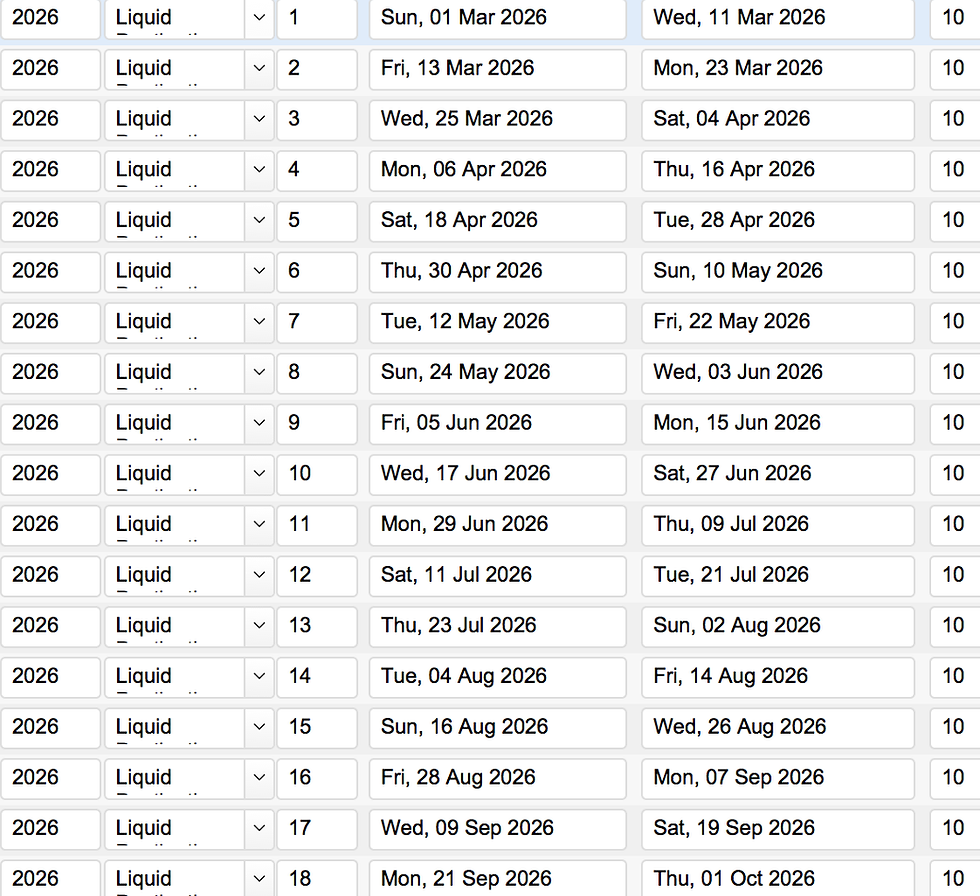Focus the sequence number field showing 6

316,271
